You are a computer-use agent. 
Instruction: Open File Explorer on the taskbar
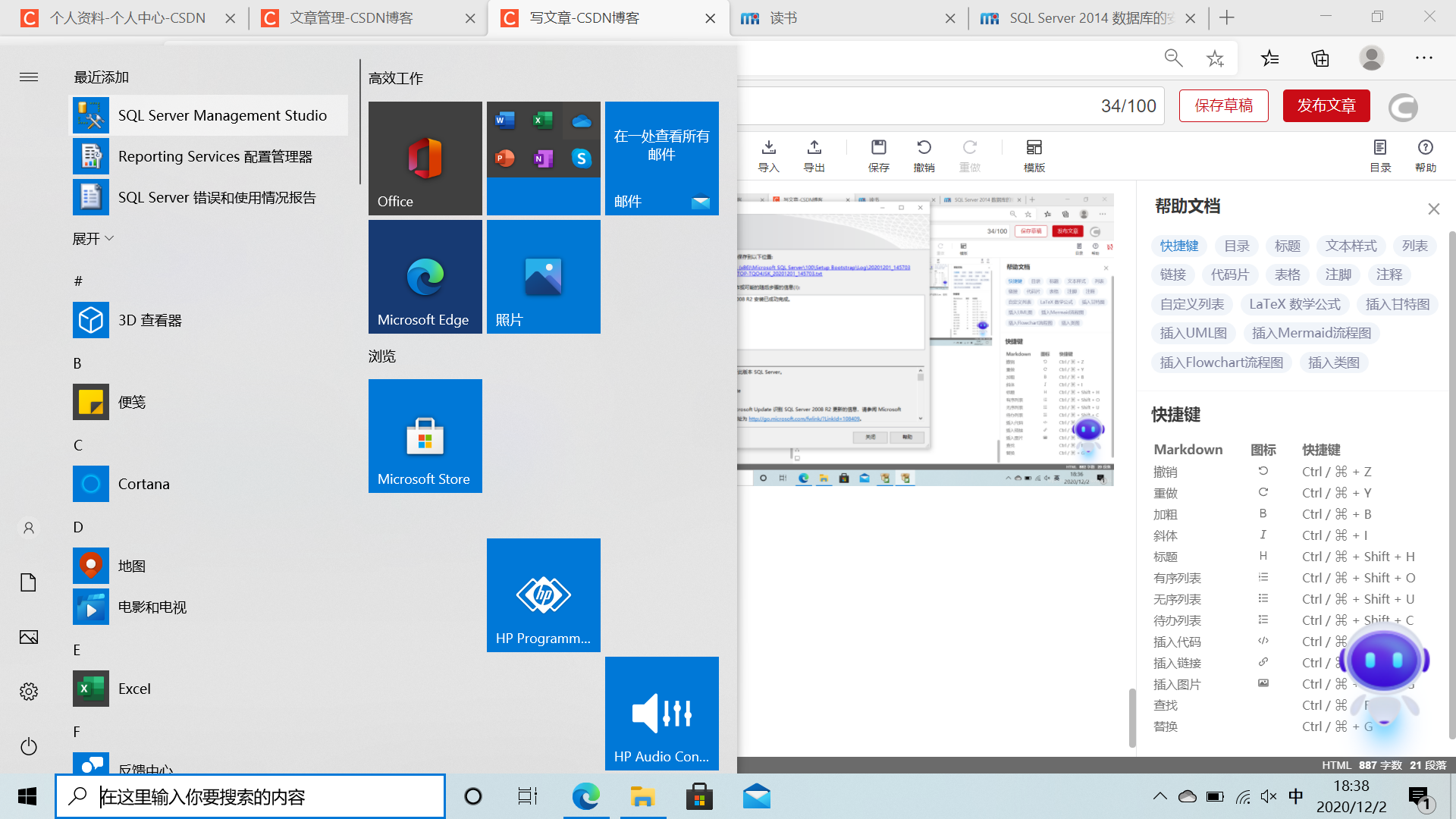pyautogui.click(x=642, y=796)
